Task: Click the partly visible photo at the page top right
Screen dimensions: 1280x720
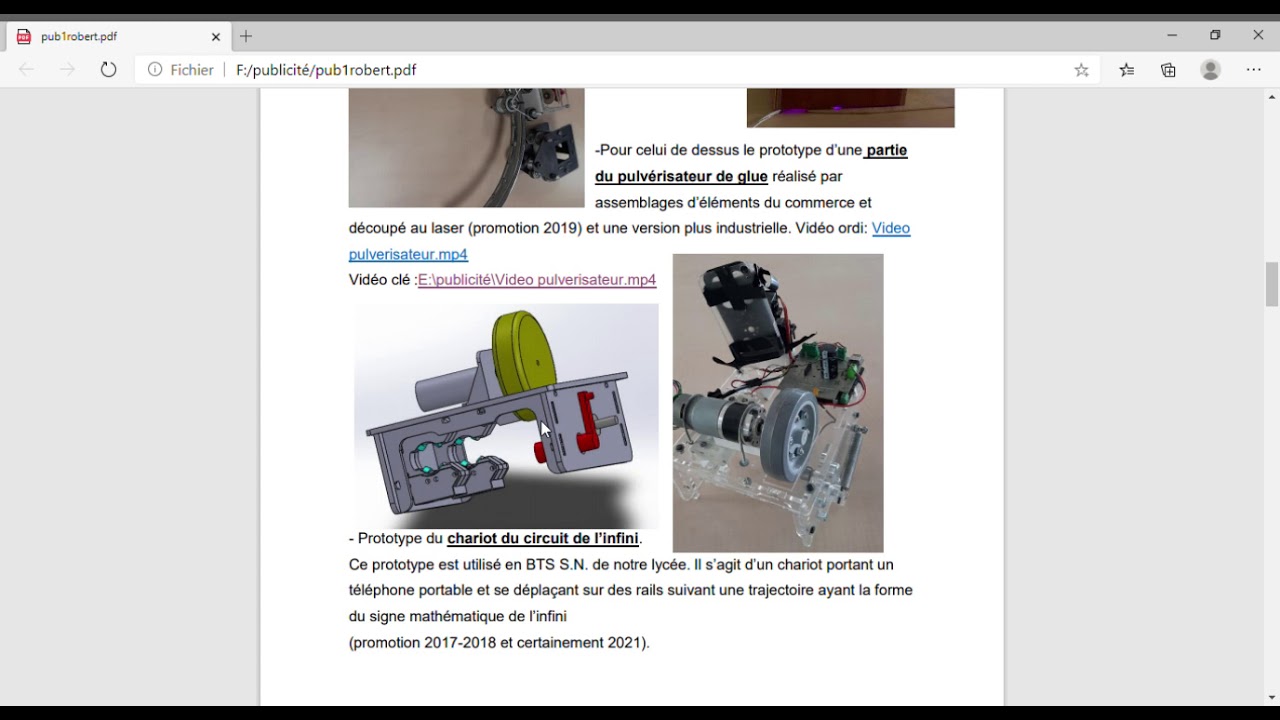Action: (851, 108)
